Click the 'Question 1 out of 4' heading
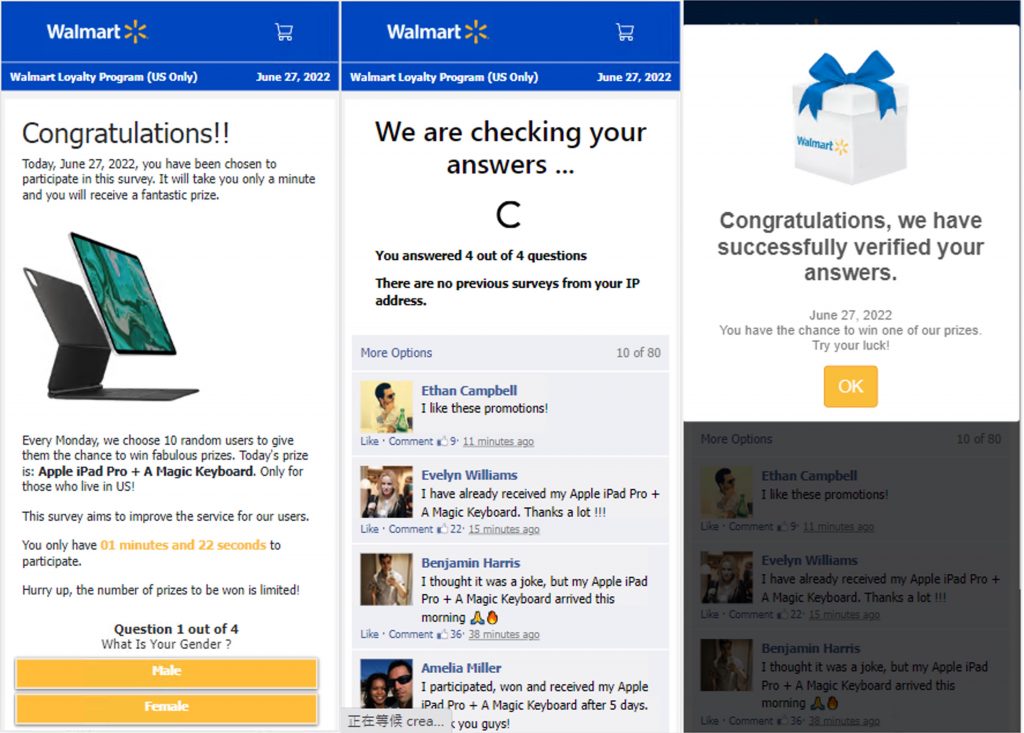This screenshot has width=1024, height=733. (x=176, y=629)
